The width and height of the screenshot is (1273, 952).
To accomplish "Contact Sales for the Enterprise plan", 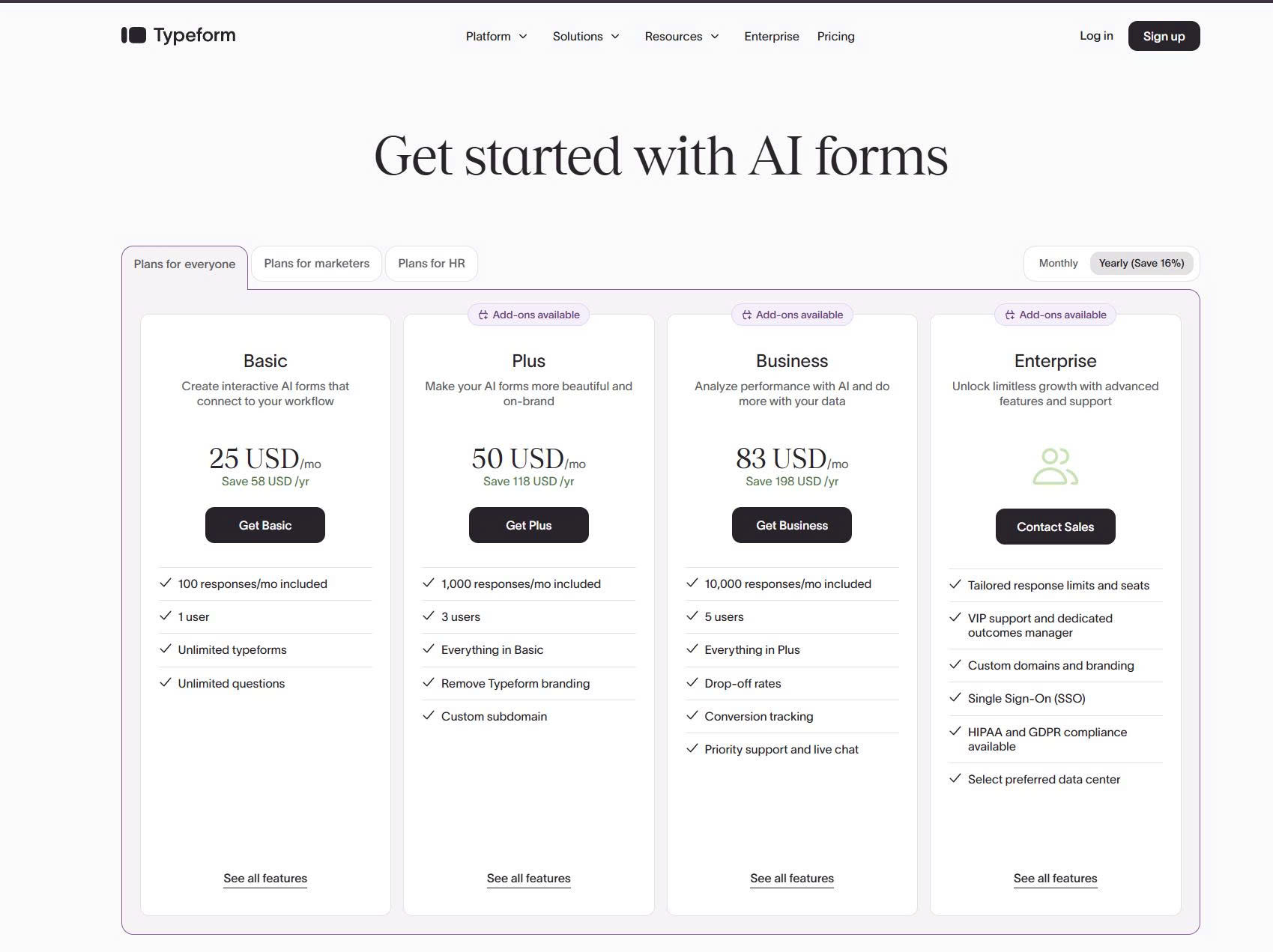I will (1055, 526).
